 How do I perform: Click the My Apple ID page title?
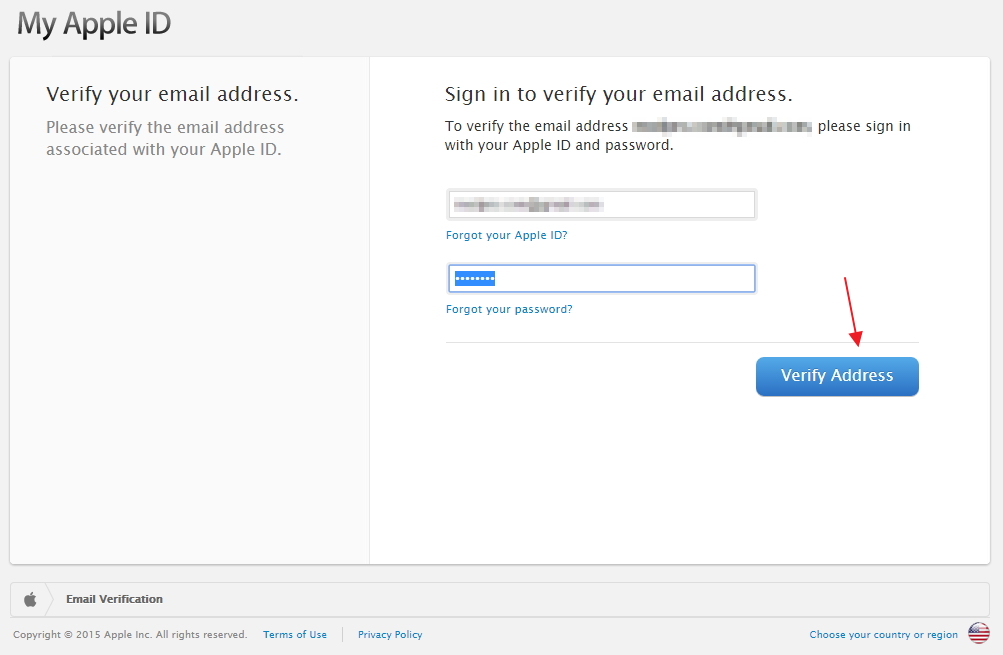click(x=94, y=24)
